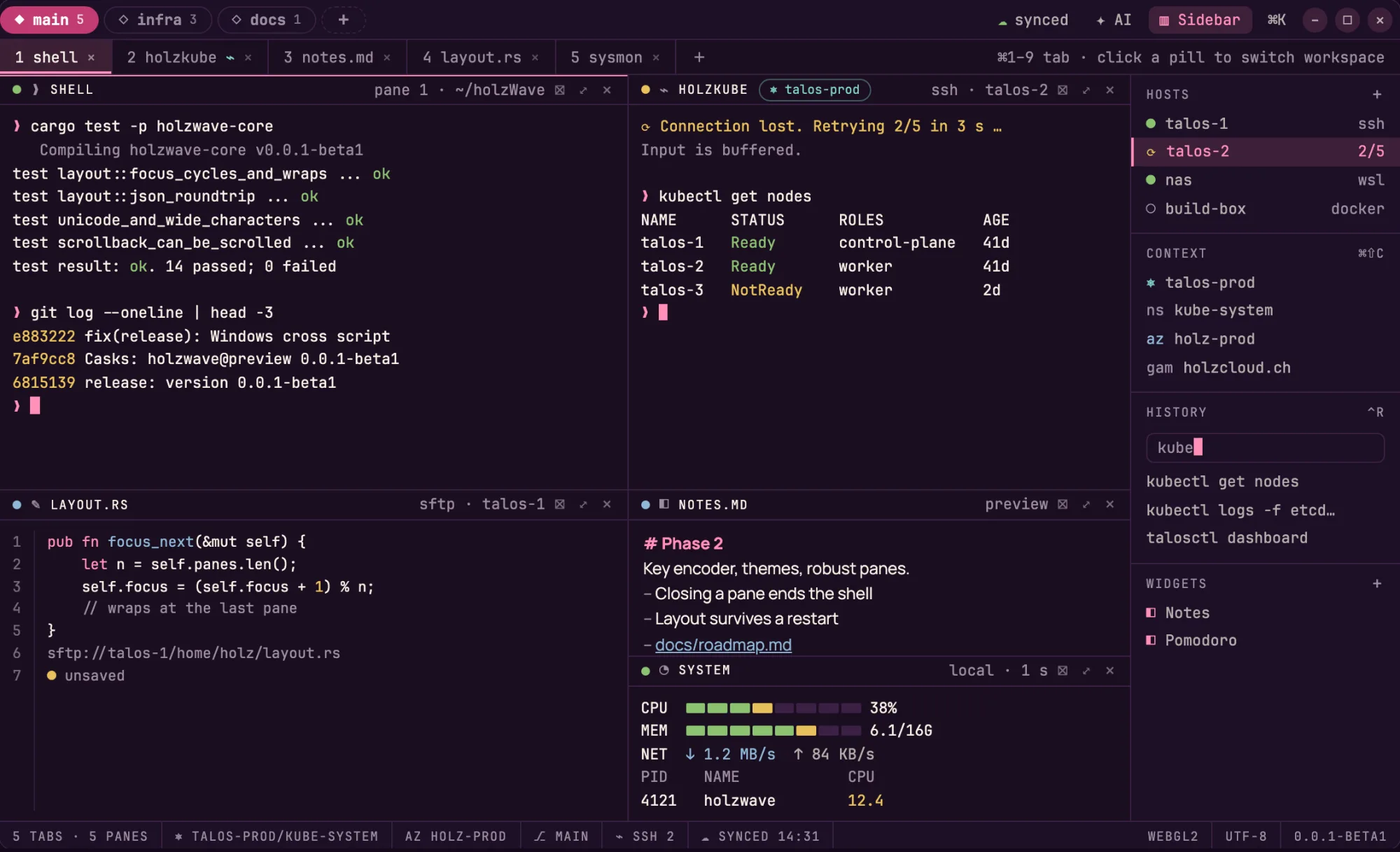Select the talos-2 host entry

pyautogui.click(x=1266, y=151)
